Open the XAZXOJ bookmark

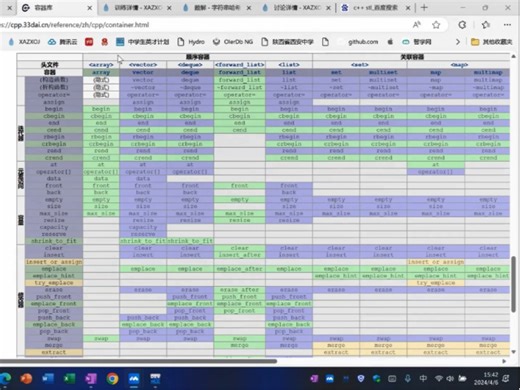24,42
